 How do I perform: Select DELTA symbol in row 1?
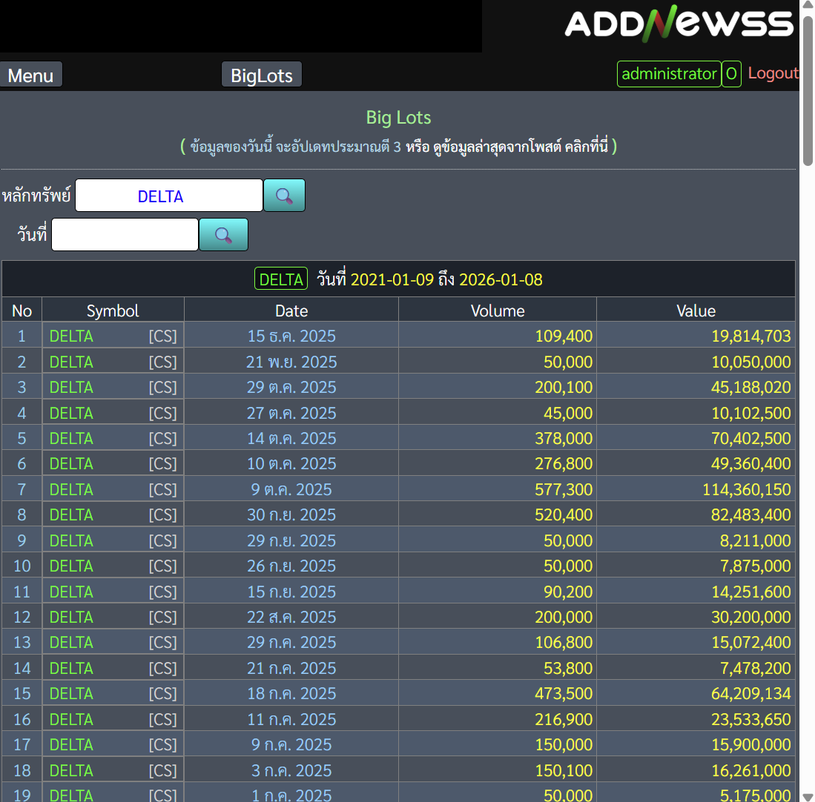tap(71, 336)
